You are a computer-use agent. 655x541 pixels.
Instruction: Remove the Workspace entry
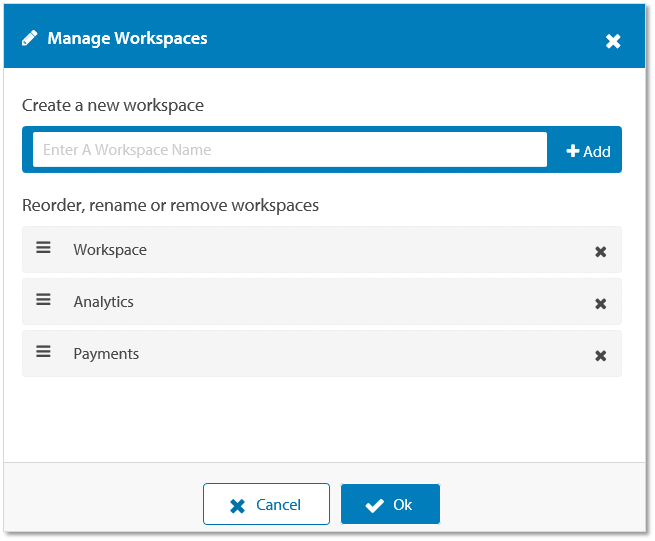click(x=600, y=252)
